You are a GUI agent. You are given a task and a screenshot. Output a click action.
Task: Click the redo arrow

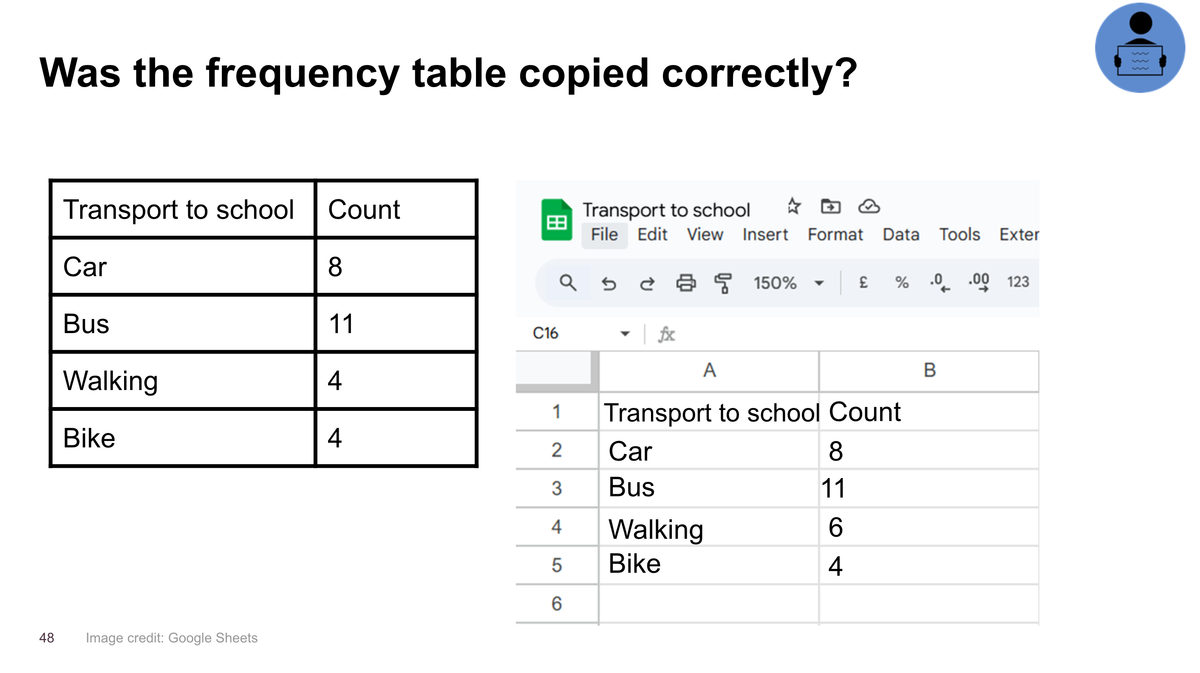coord(647,283)
